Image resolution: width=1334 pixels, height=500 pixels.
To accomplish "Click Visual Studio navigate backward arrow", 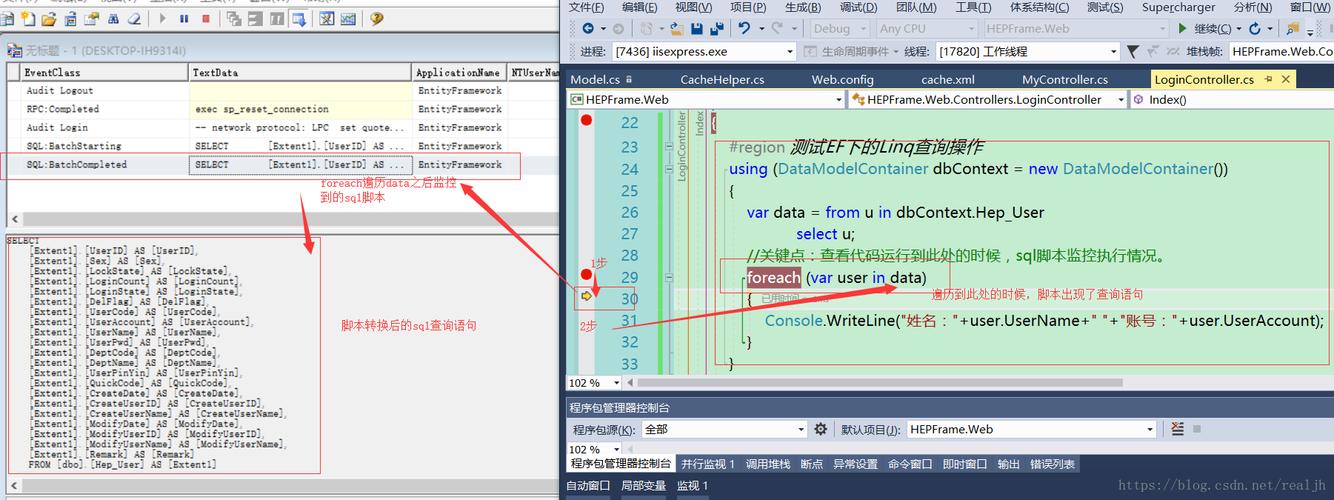I will [x=588, y=29].
